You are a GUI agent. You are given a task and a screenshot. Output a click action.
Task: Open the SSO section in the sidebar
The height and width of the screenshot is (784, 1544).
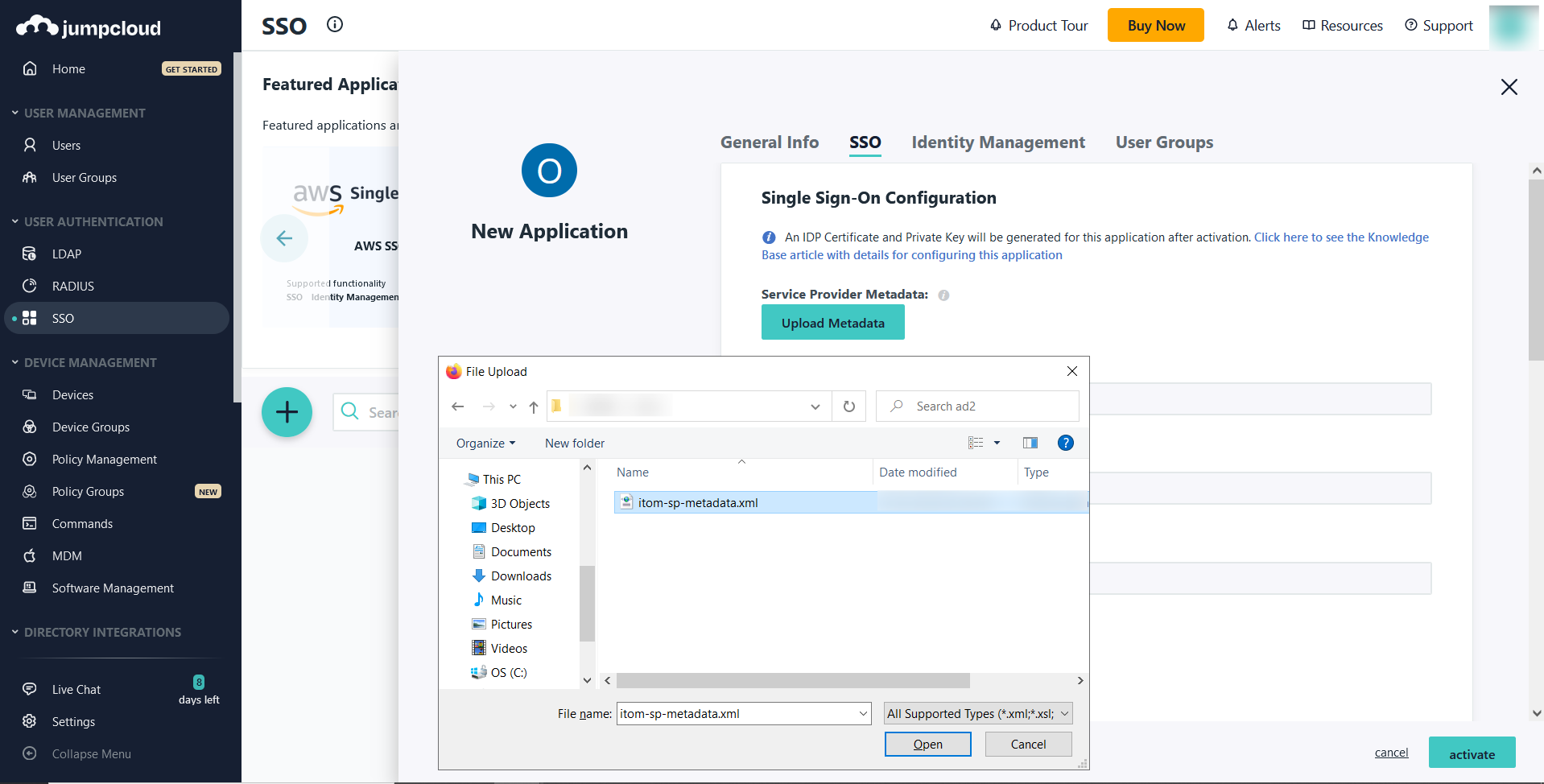(x=63, y=318)
